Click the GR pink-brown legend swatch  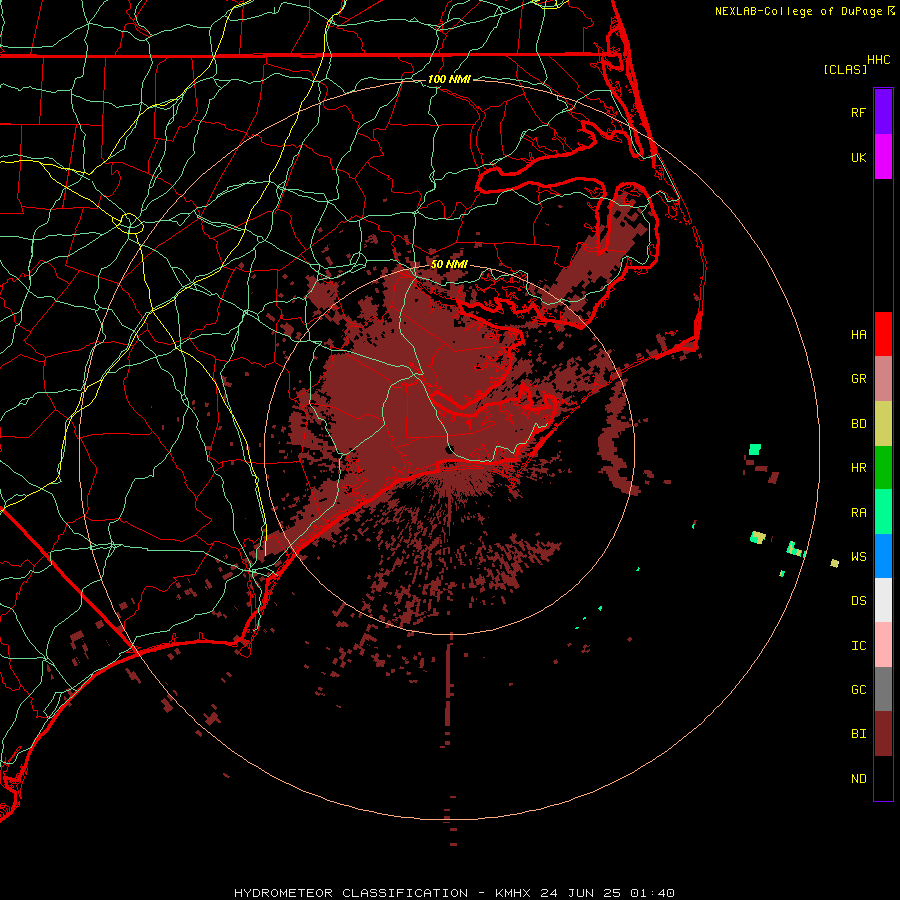(x=883, y=378)
